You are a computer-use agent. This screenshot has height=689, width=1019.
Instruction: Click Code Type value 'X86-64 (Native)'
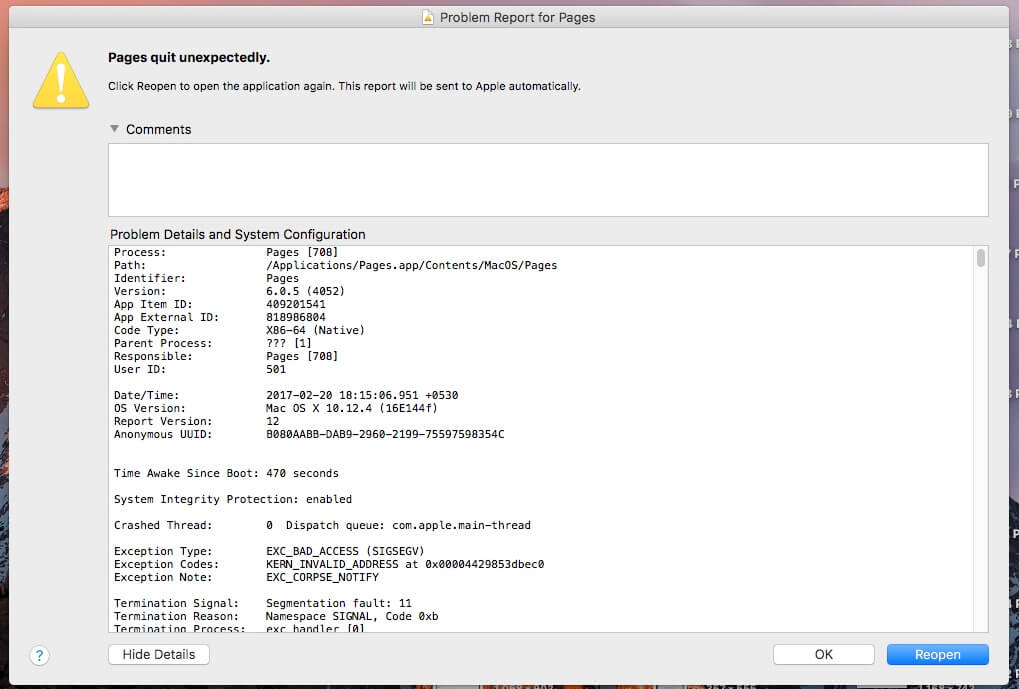[315, 330]
